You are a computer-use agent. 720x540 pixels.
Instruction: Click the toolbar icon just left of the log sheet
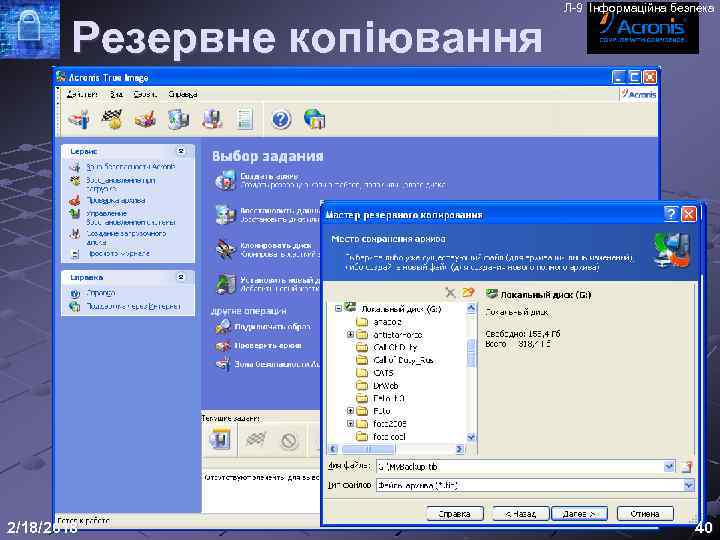click(x=212, y=119)
